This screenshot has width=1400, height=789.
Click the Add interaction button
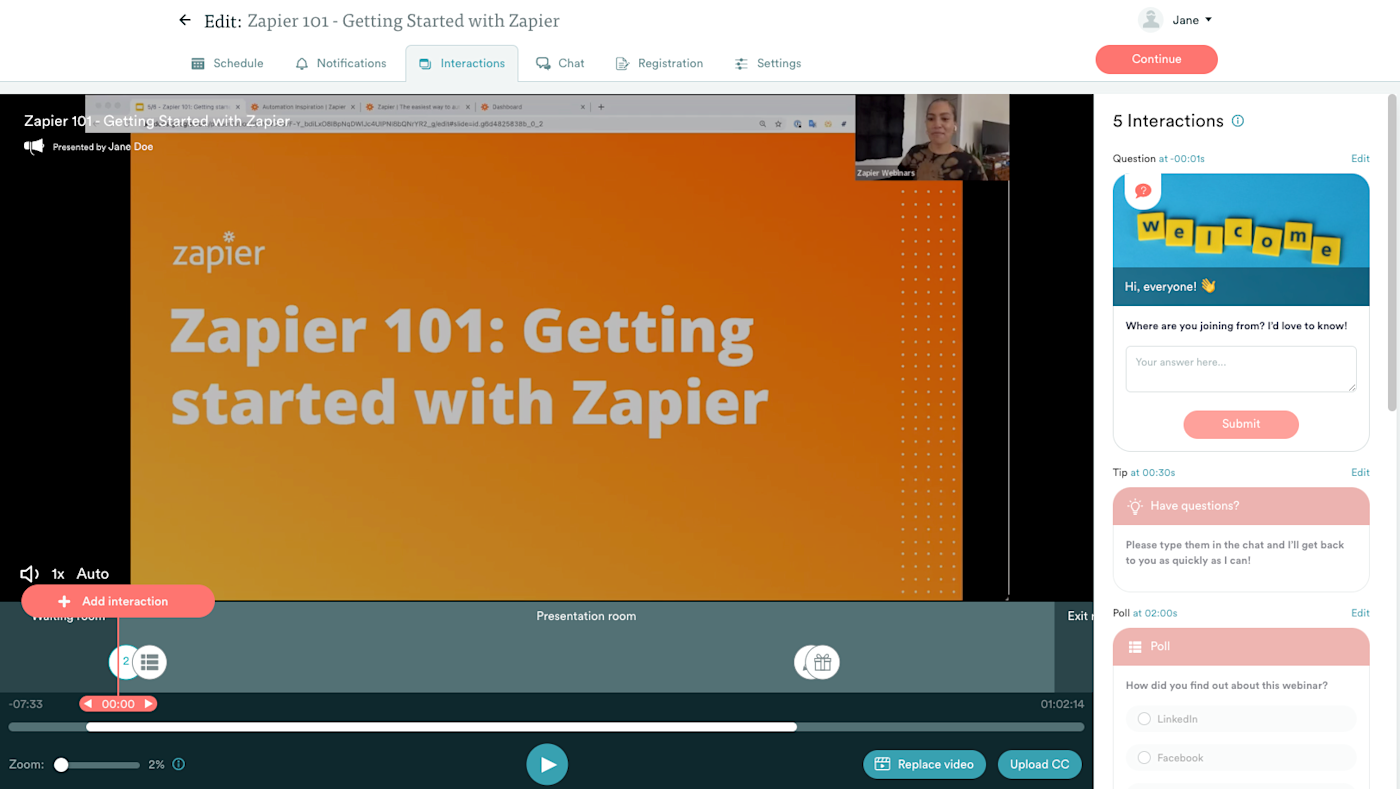[118, 601]
